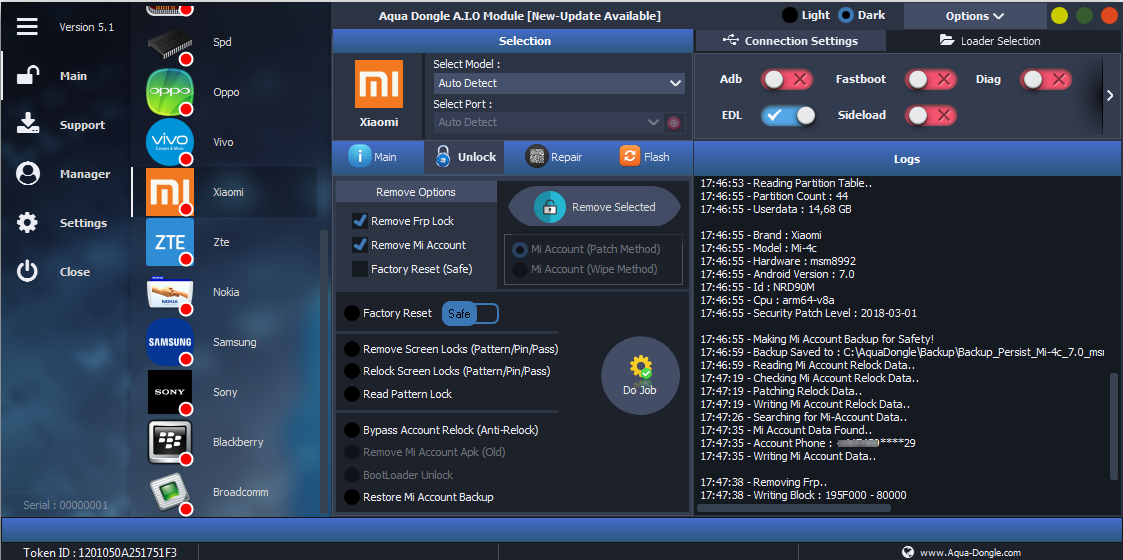Image resolution: width=1123 pixels, height=560 pixels.
Task: Toggle the Safe factory reset switch
Action: pyautogui.click(x=471, y=314)
